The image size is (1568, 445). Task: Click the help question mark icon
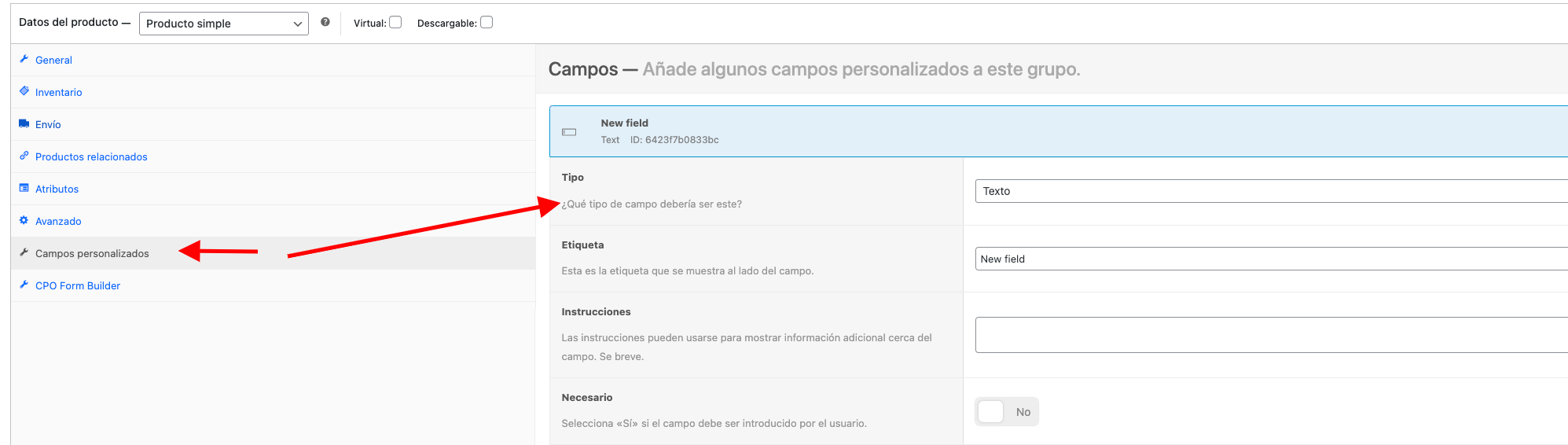[x=325, y=22]
